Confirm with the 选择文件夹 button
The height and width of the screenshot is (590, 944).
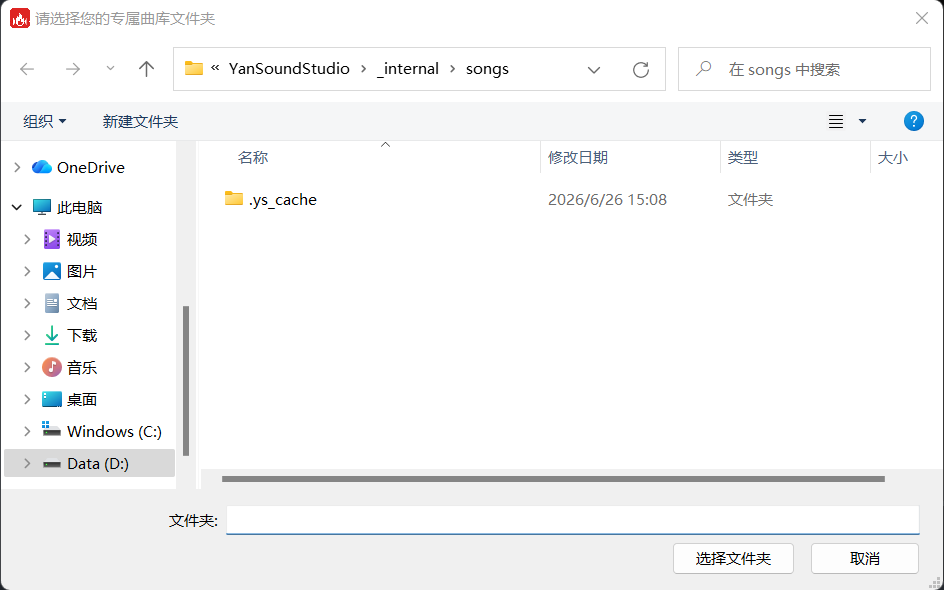733,559
